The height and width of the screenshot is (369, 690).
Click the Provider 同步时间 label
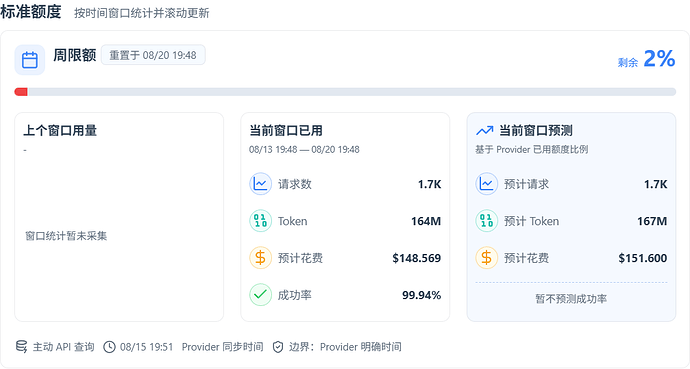point(223,347)
